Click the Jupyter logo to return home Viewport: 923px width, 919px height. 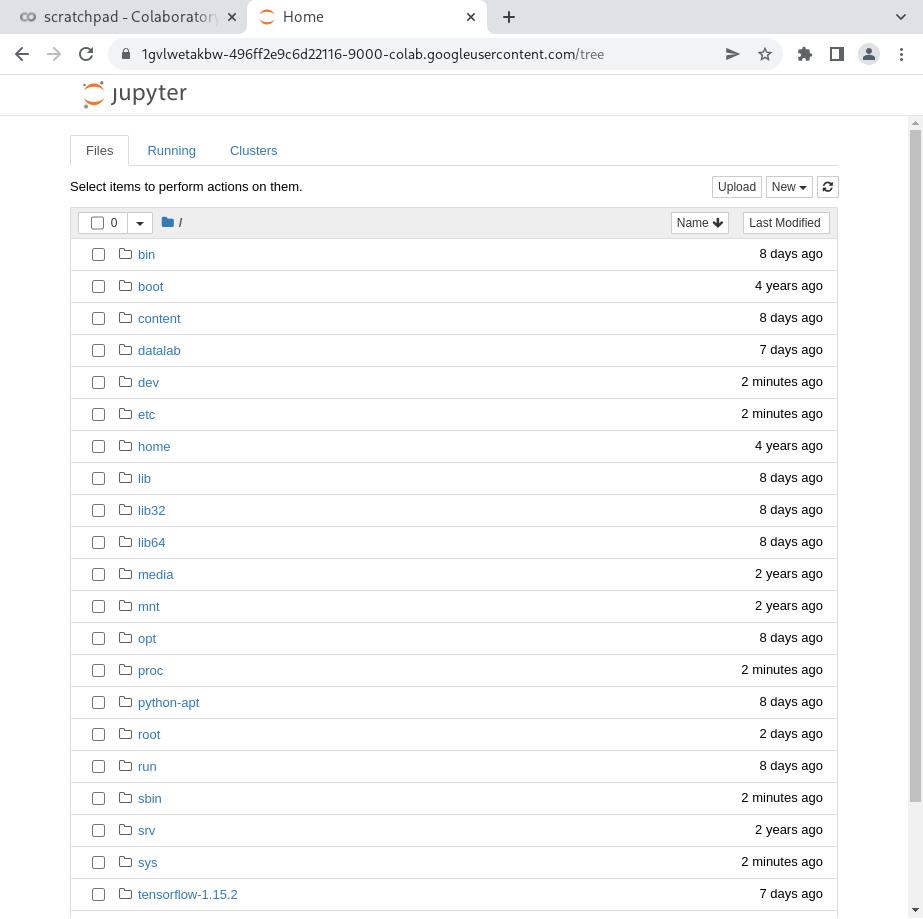click(133, 93)
